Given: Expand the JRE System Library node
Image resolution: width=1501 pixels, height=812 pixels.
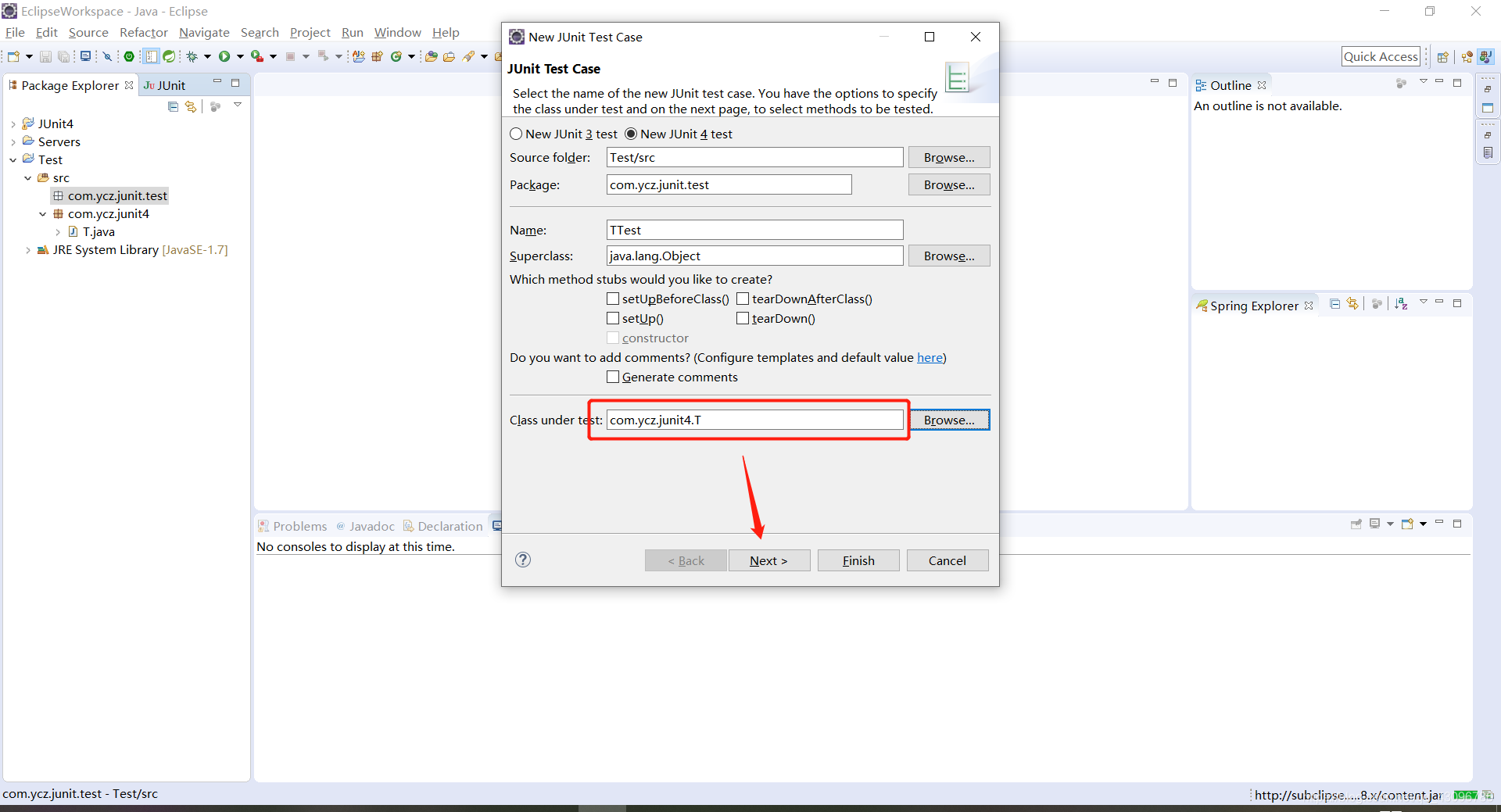Looking at the screenshot, I should point(28,250).
